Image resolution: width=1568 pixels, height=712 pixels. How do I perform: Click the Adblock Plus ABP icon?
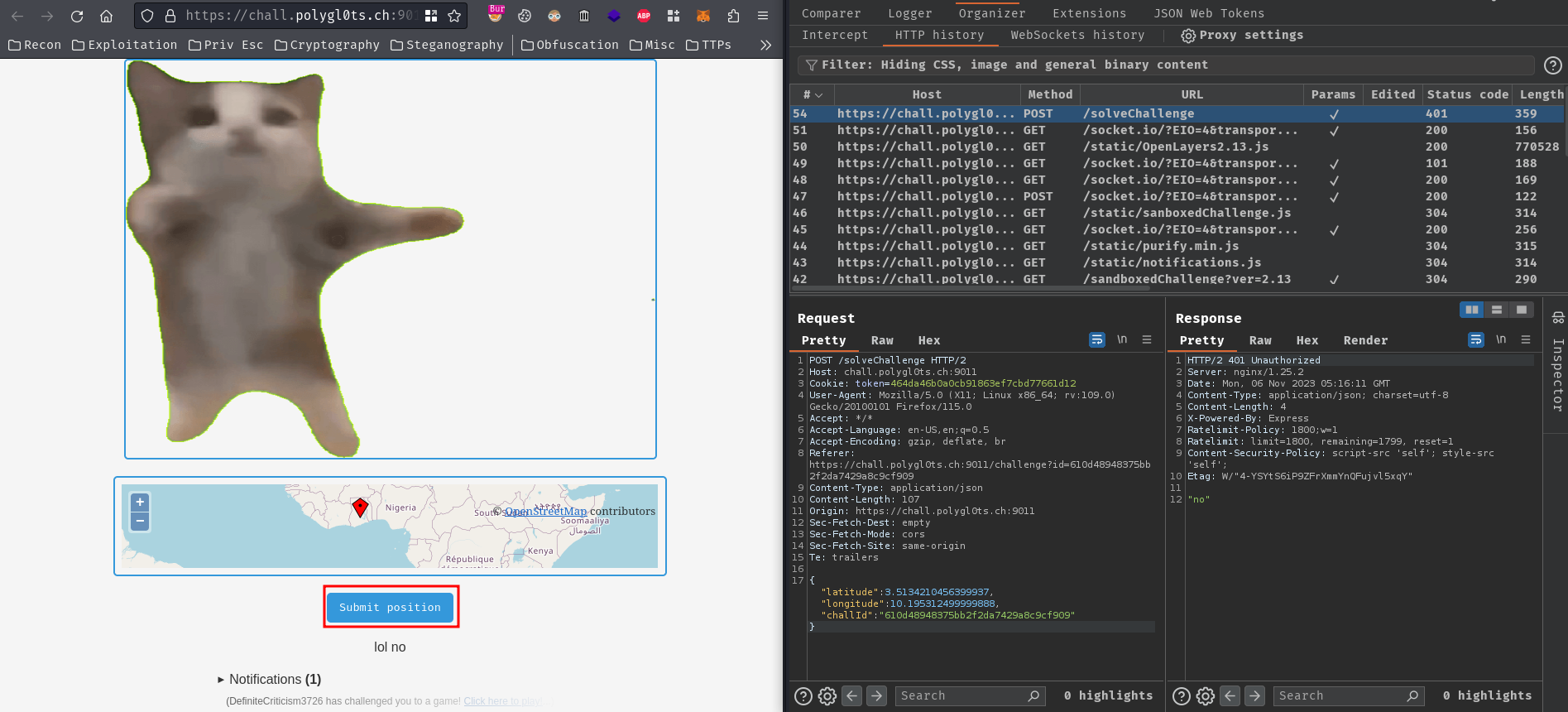[x=644, y=16]
